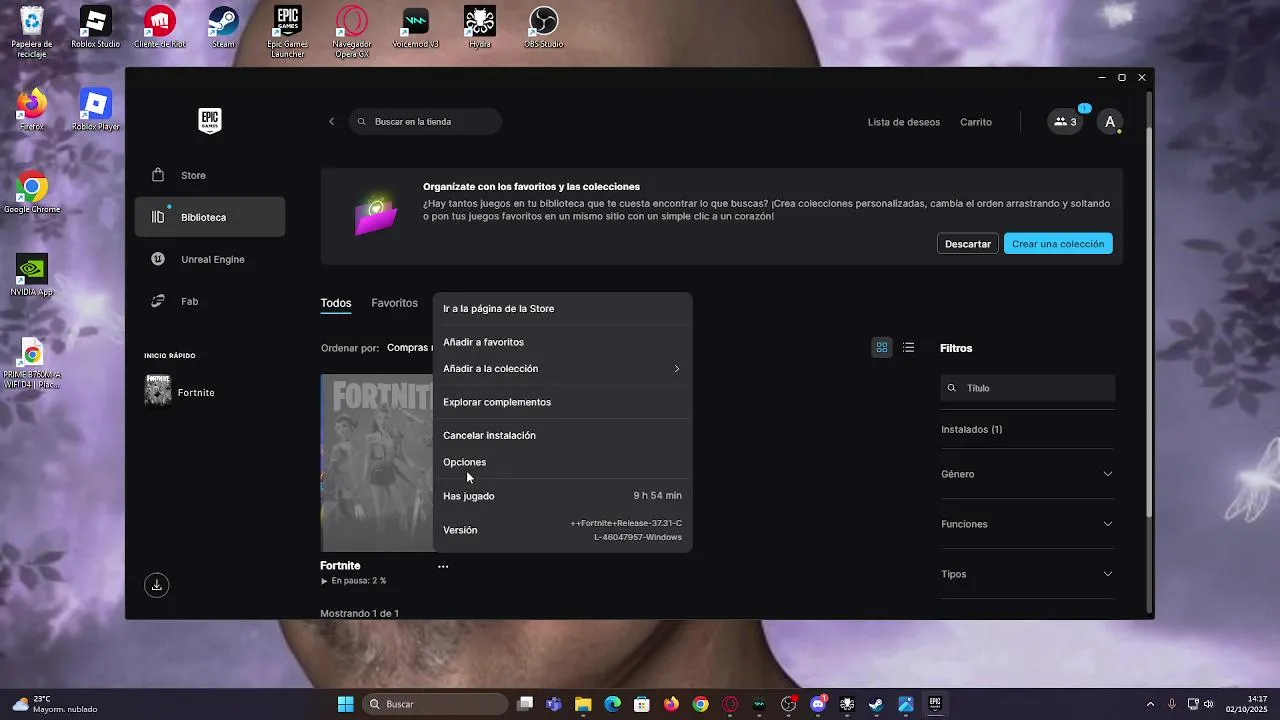
Task: Open OBS Studio desktop icon
Action: 544,28
